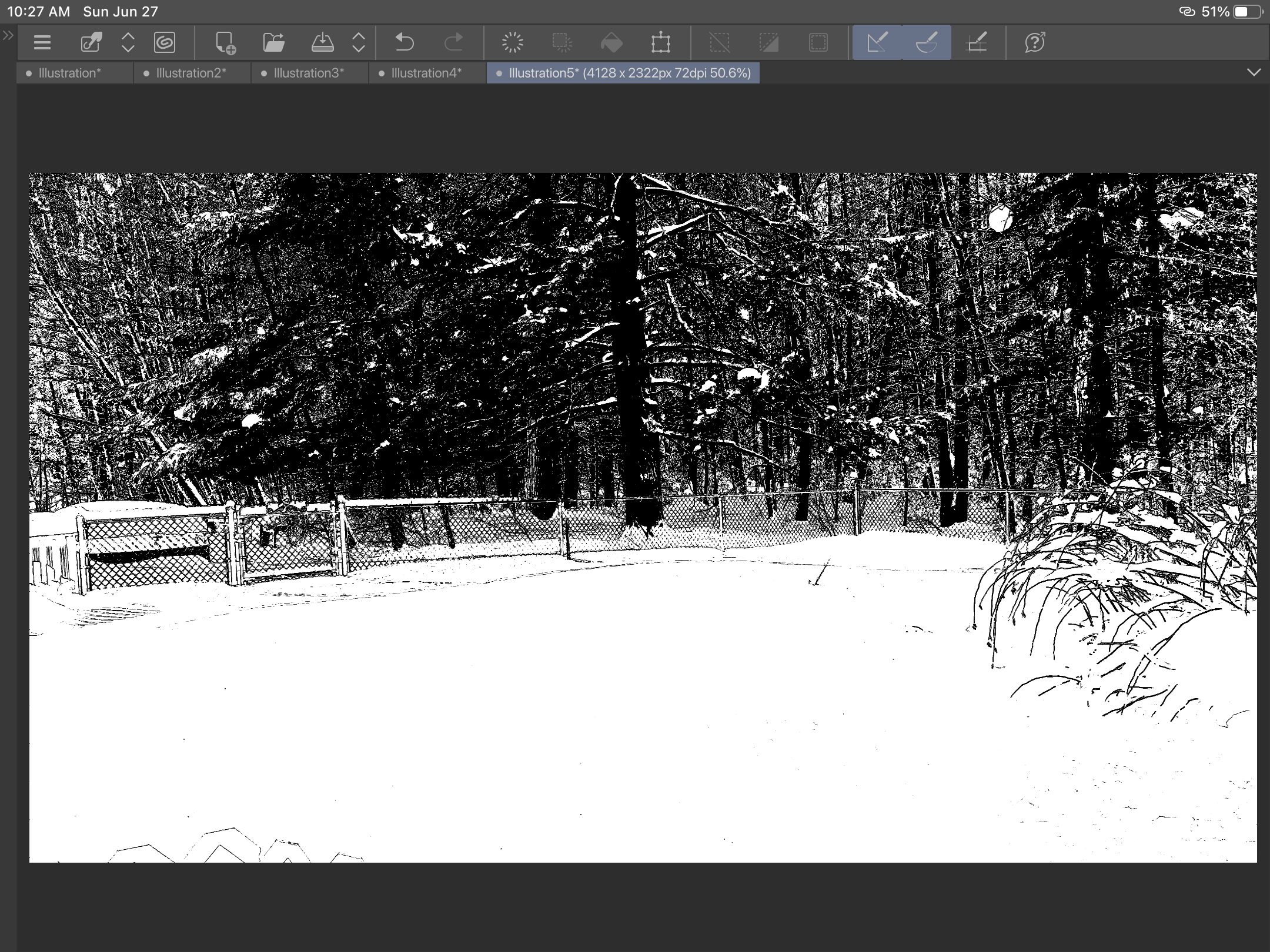Select the Illustration5* canvas tab

[x=623, y=73]
